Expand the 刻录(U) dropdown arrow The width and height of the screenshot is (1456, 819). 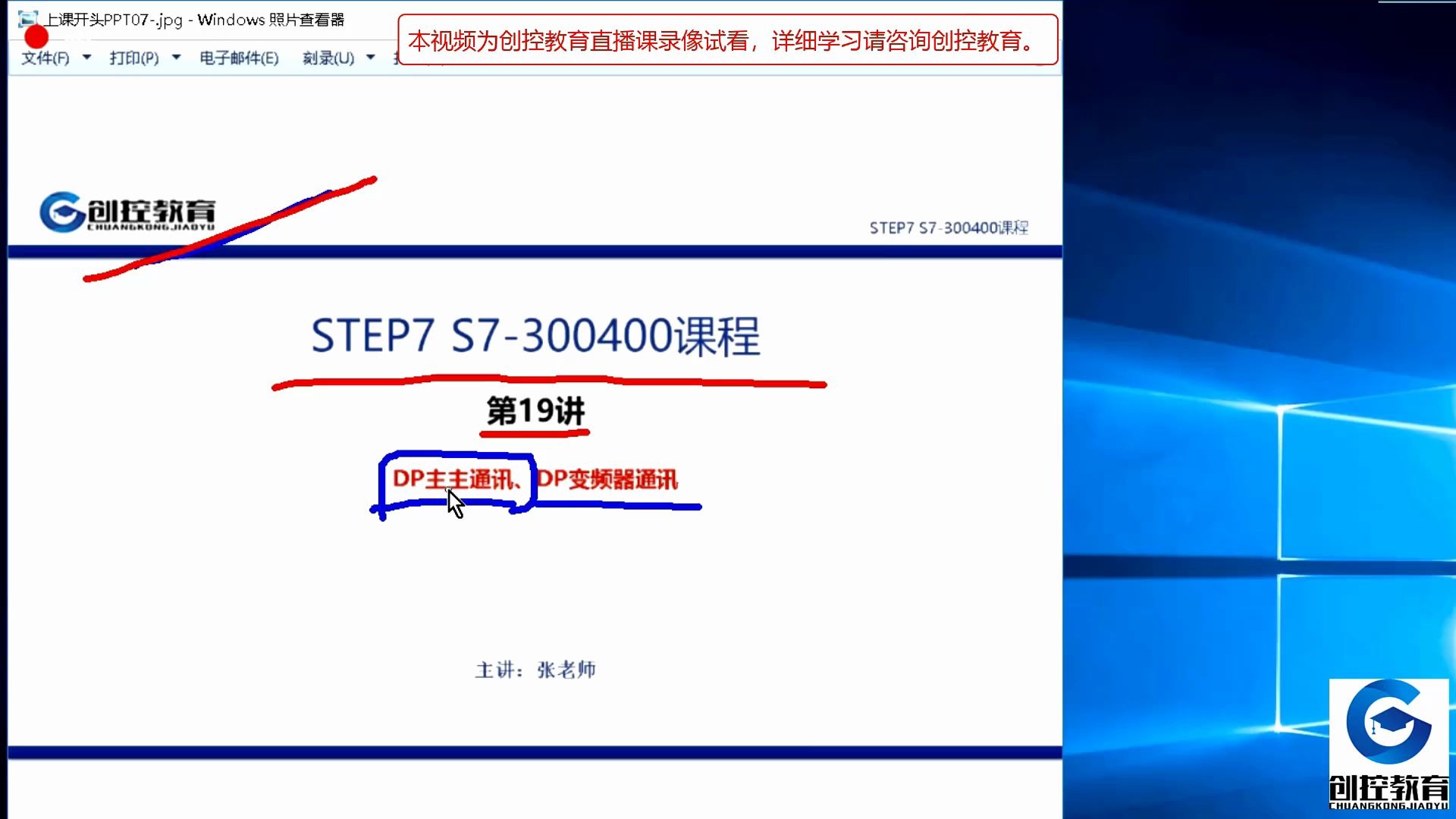(x=369, y=58)
